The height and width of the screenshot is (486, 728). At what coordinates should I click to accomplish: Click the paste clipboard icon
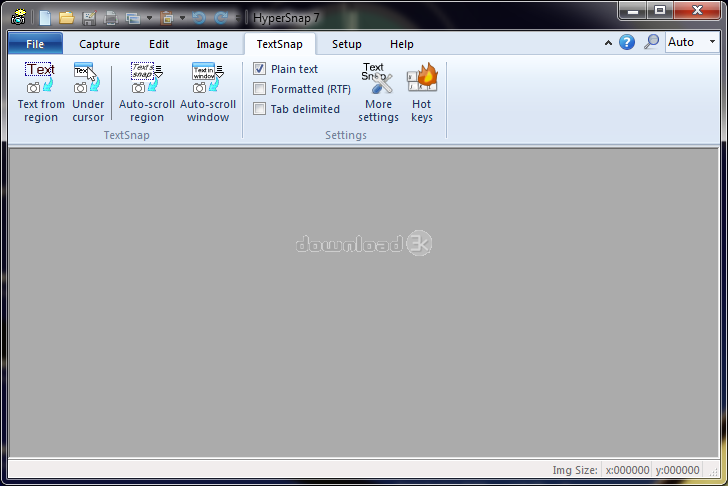(167, 18)
